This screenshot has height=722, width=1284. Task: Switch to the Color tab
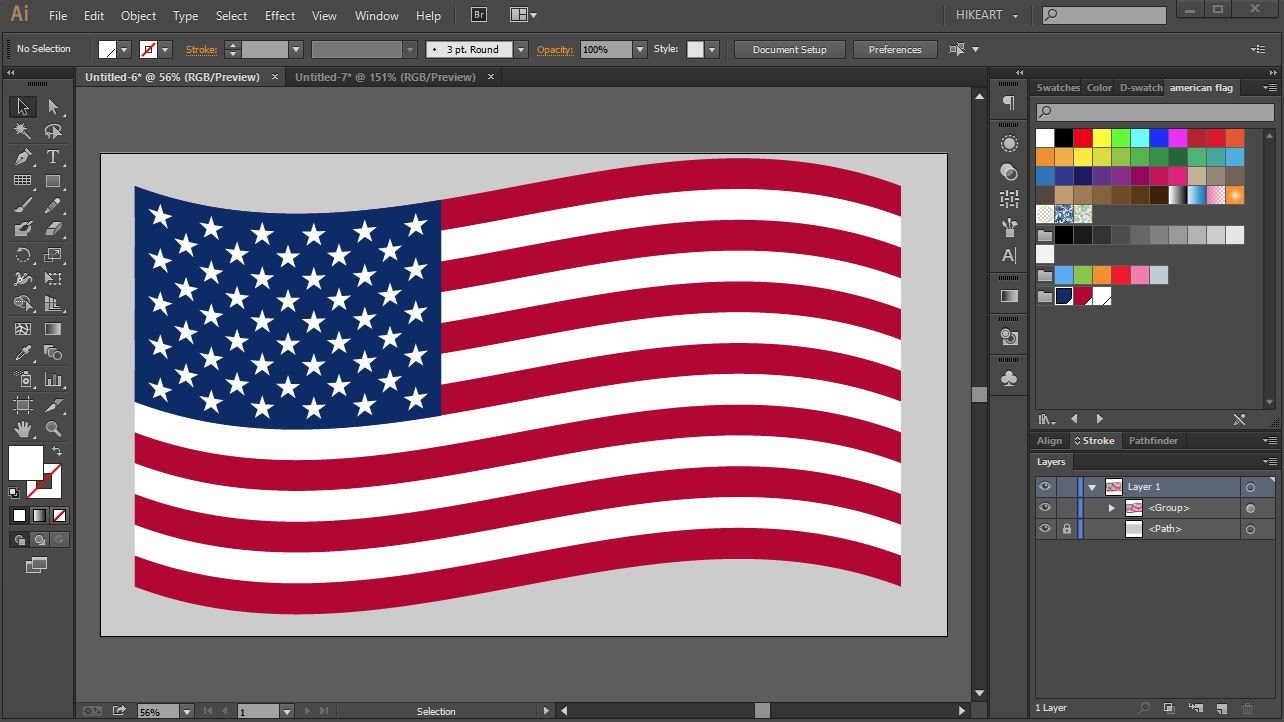pyautogui.click(x=1099, y=87)
